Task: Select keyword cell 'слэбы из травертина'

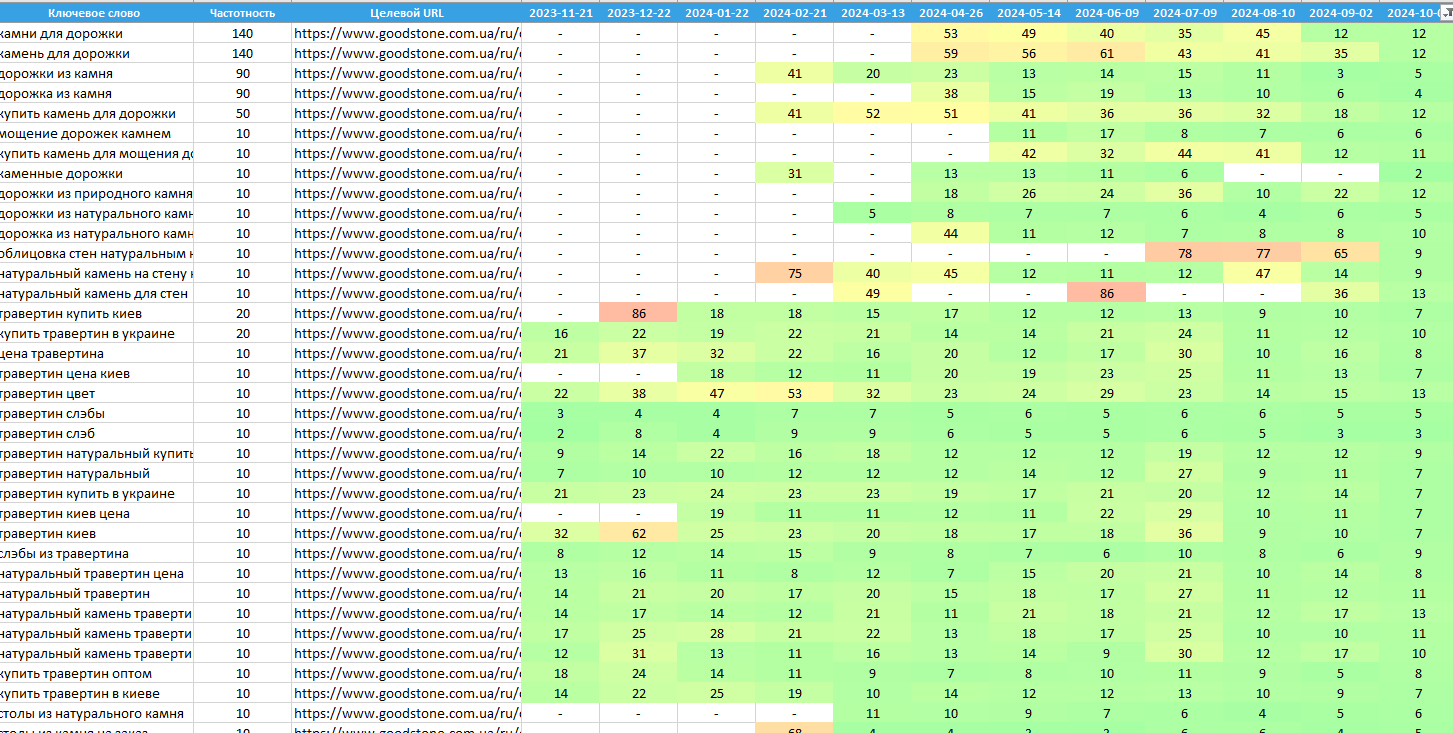Action: click(97, 554)
